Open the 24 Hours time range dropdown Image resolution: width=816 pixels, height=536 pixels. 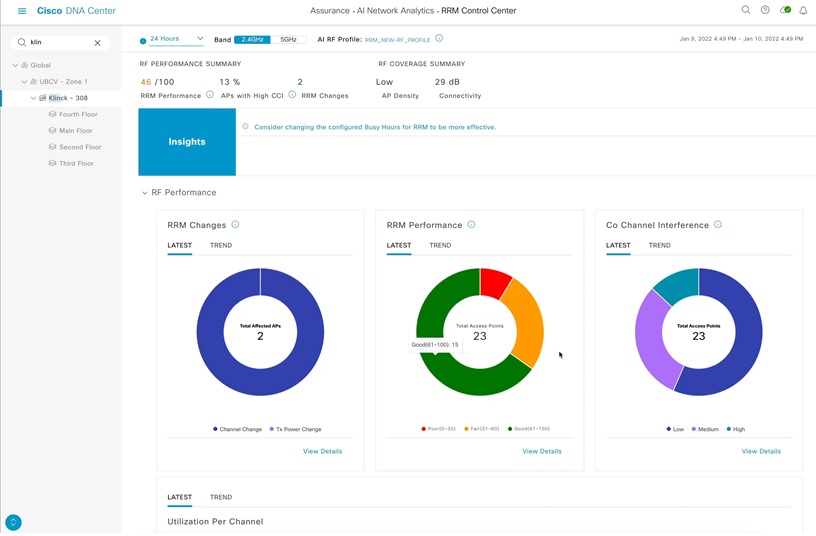point(176,39)
